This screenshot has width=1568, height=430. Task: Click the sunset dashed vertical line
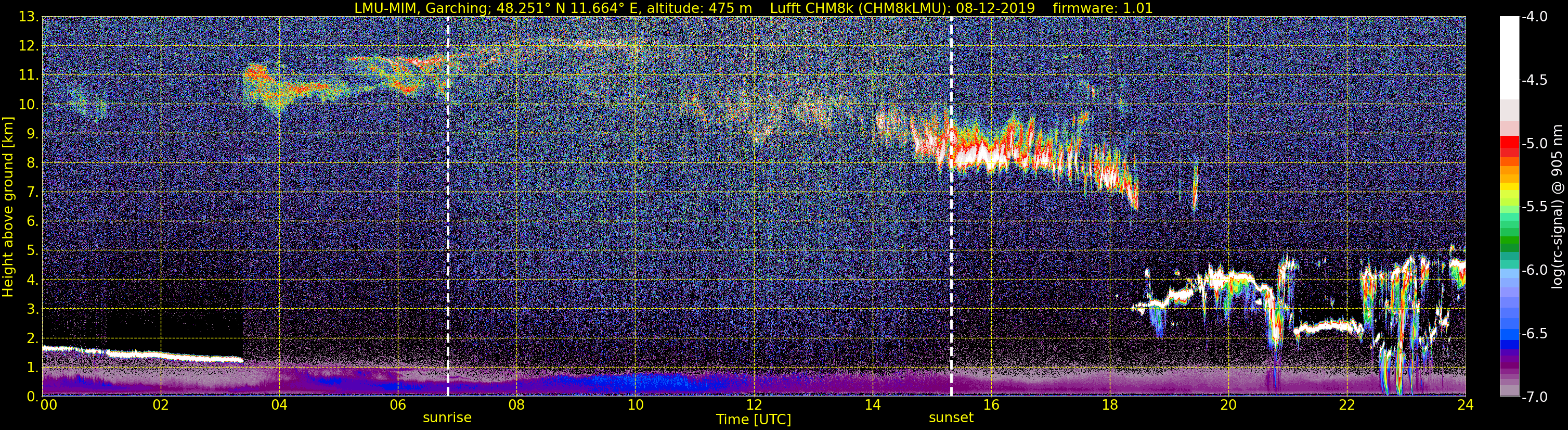pyautogui.click(x=951, y=207)
